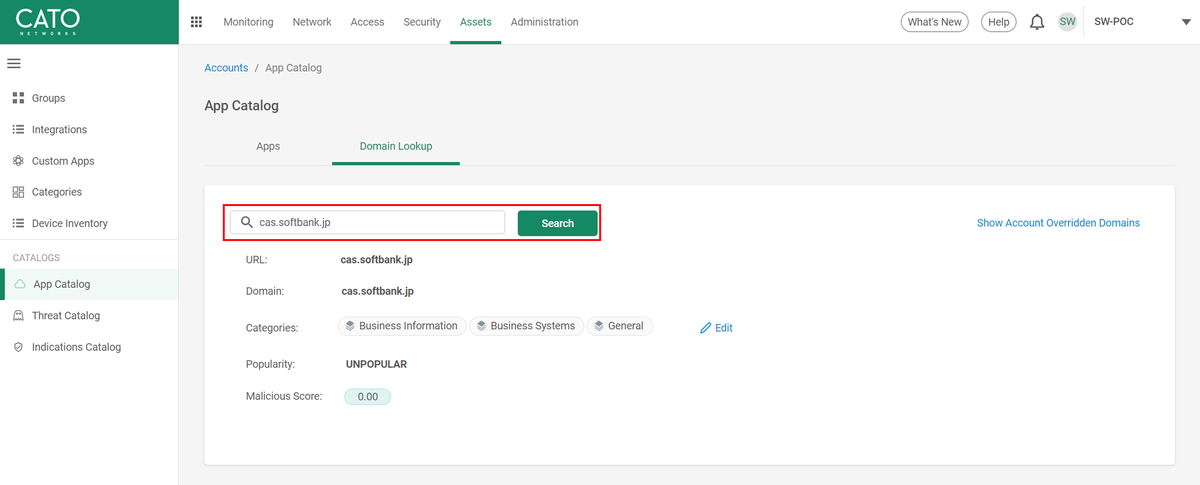This screenshot has height=485, width=1200.
Task: Click the General category layers icon
Action: [599, 326]
